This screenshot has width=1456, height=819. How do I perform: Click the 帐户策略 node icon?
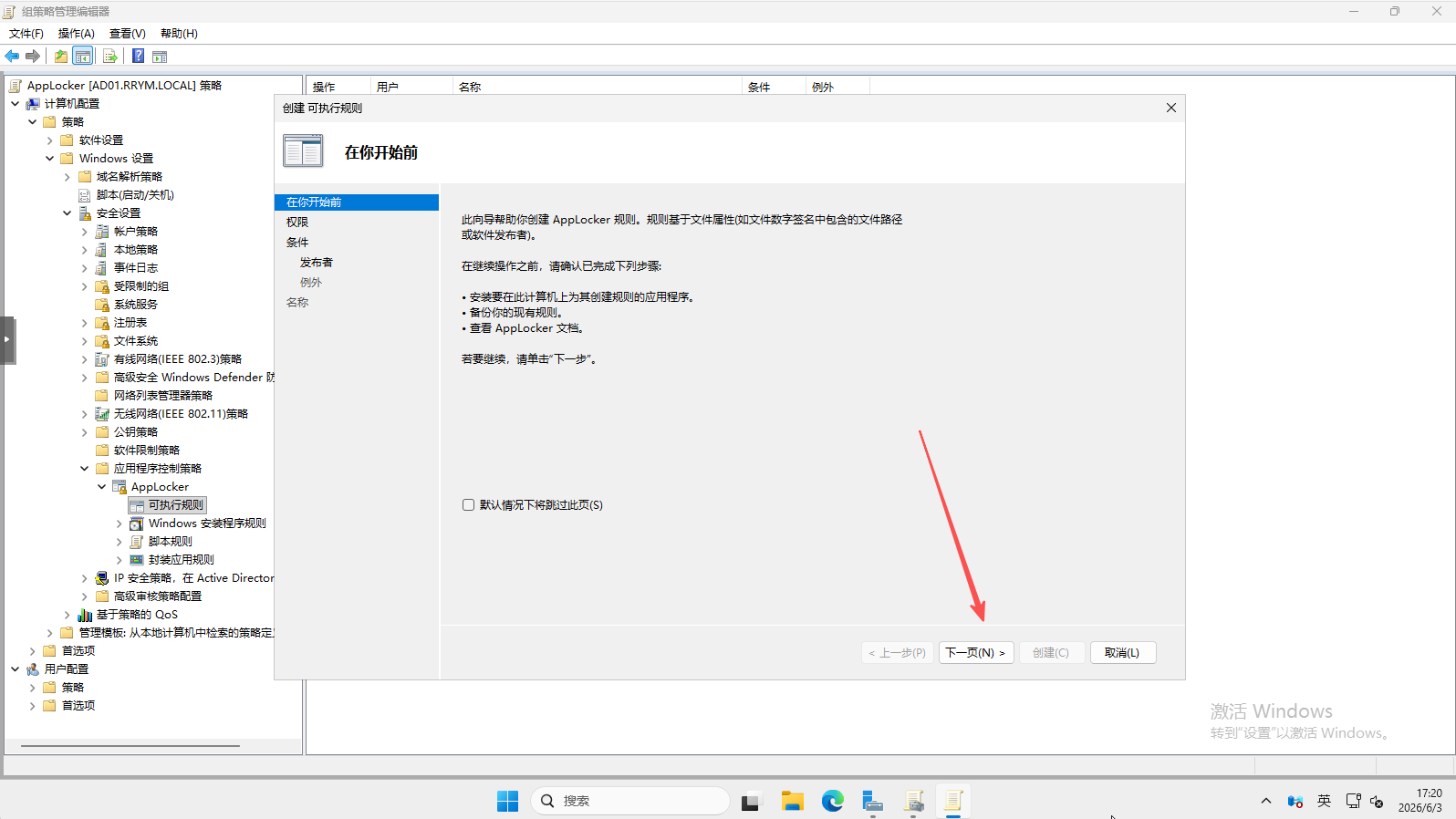(102, 232)
